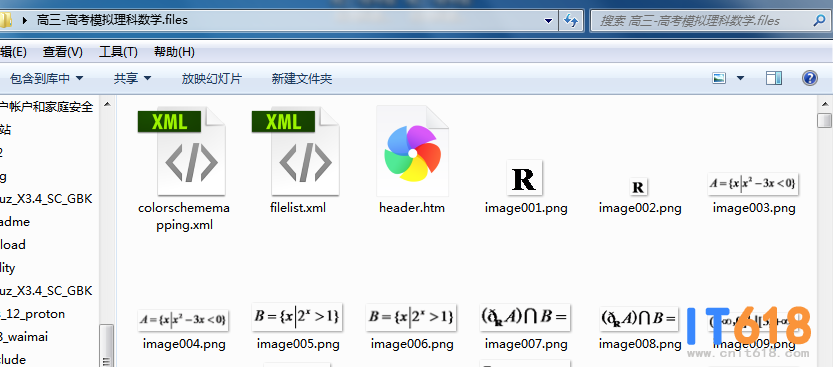Select image001.png thumbnail
833x367 pixels.
pyautogui.click(x=524, y=178)
